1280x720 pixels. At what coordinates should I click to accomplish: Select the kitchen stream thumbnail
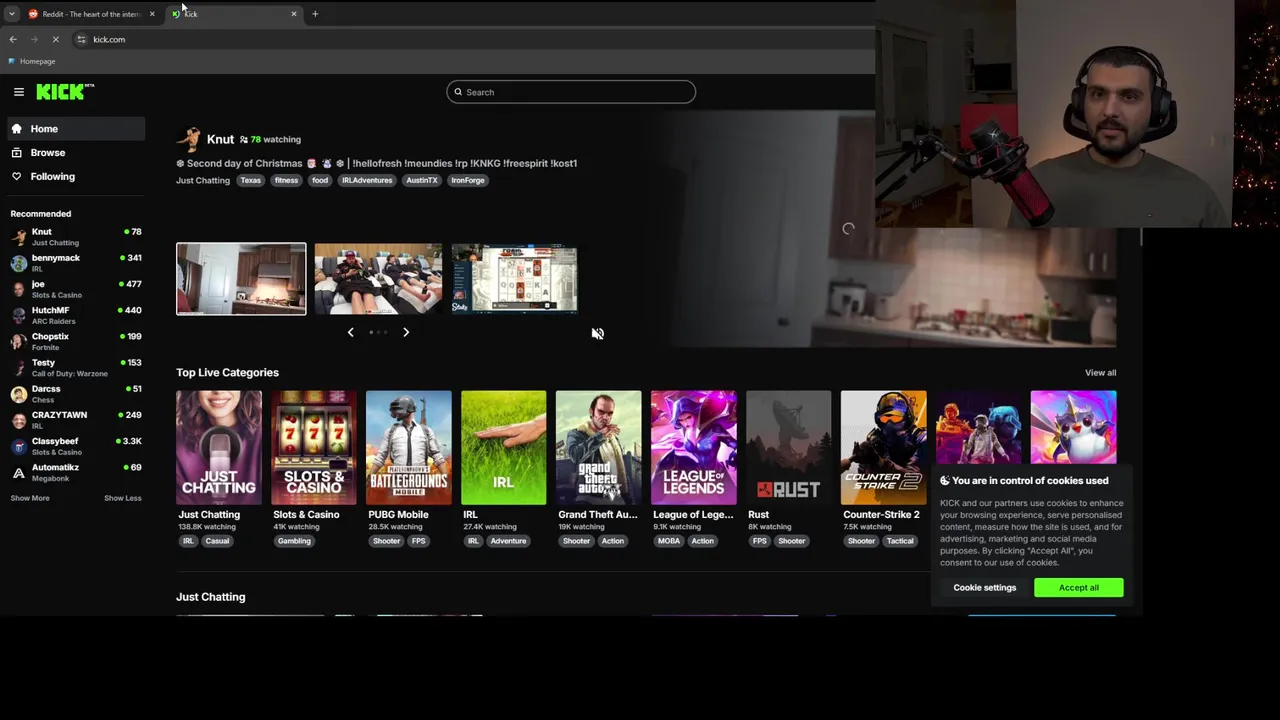point(241,279)
